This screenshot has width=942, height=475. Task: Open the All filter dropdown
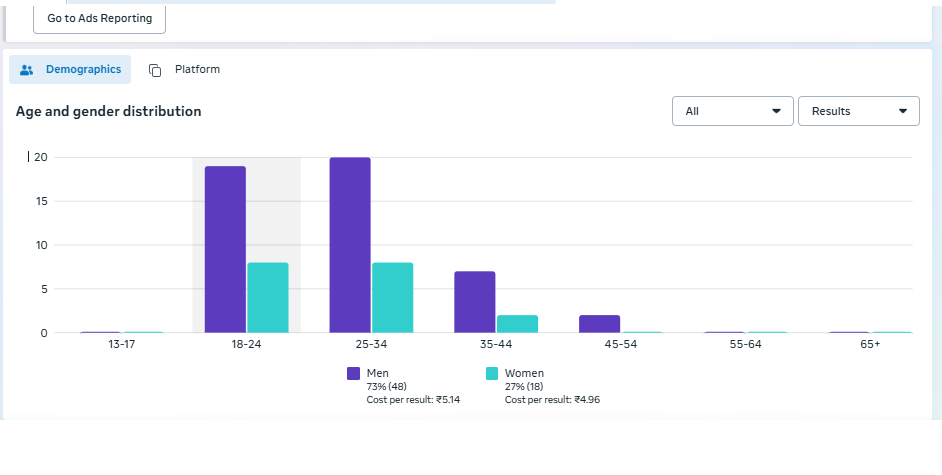pos(732,111)
